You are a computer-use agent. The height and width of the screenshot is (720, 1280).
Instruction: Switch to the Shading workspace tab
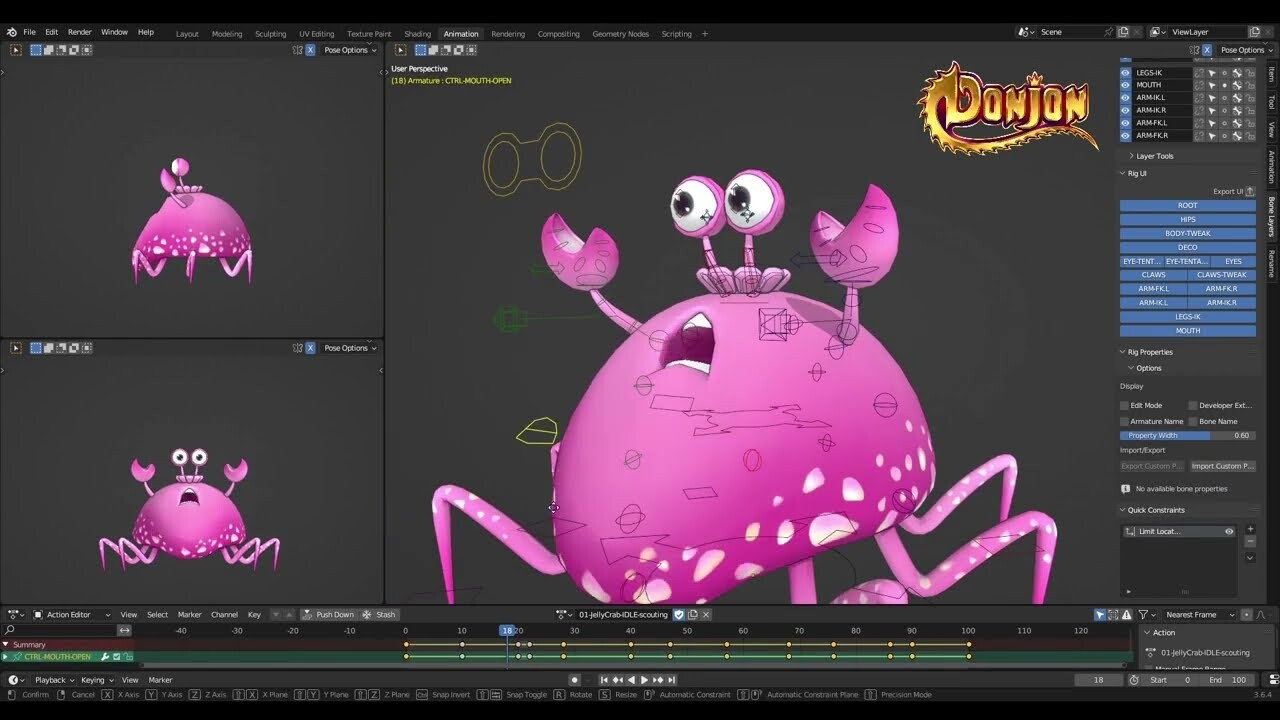pyautogui.click(x=417, y=33)
